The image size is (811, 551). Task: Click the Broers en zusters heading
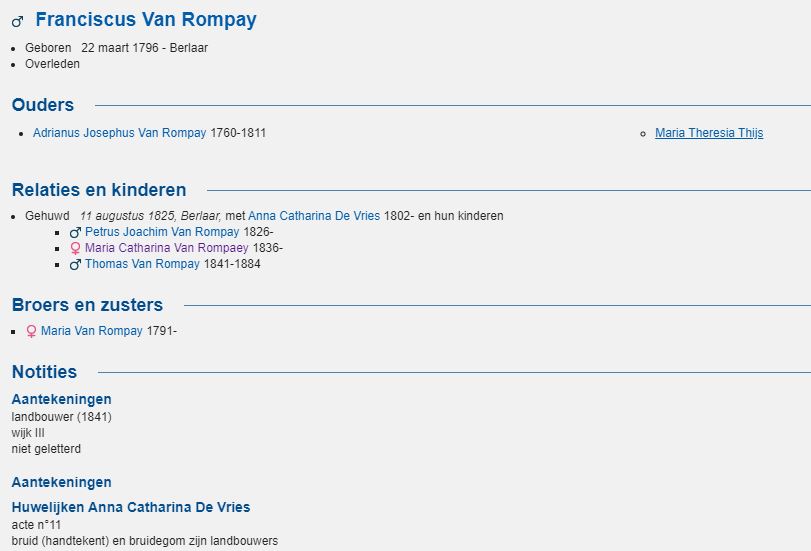(87, 305)
